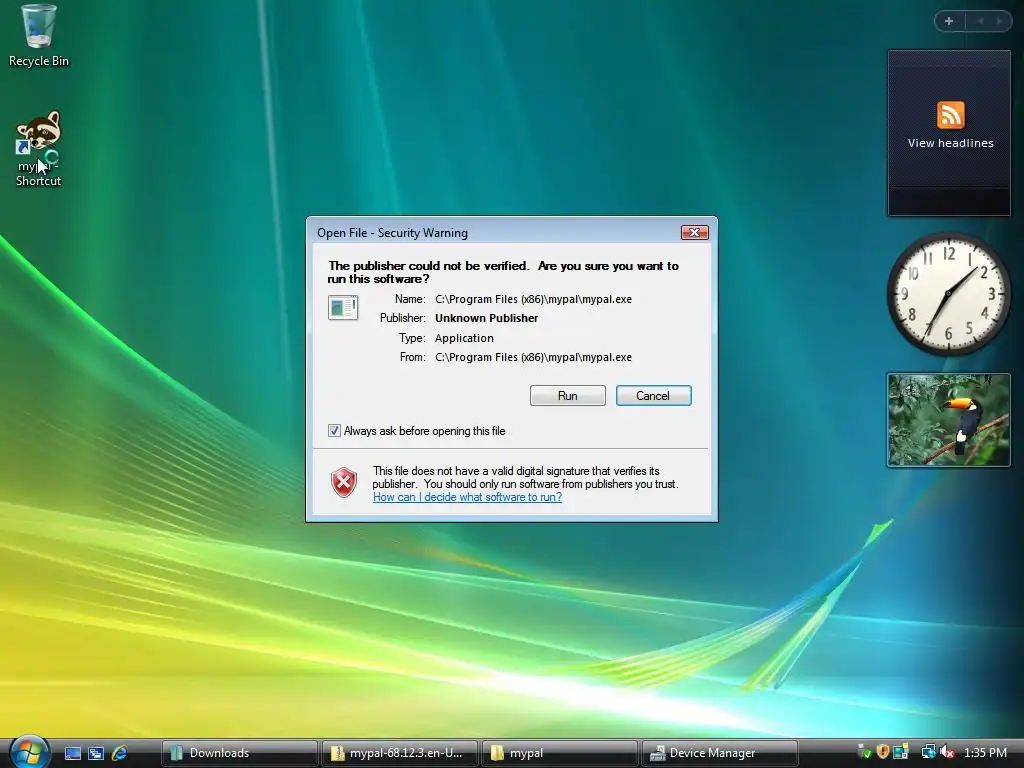
Task: Click the Windows Security shield tray icon
Action: 882,752
